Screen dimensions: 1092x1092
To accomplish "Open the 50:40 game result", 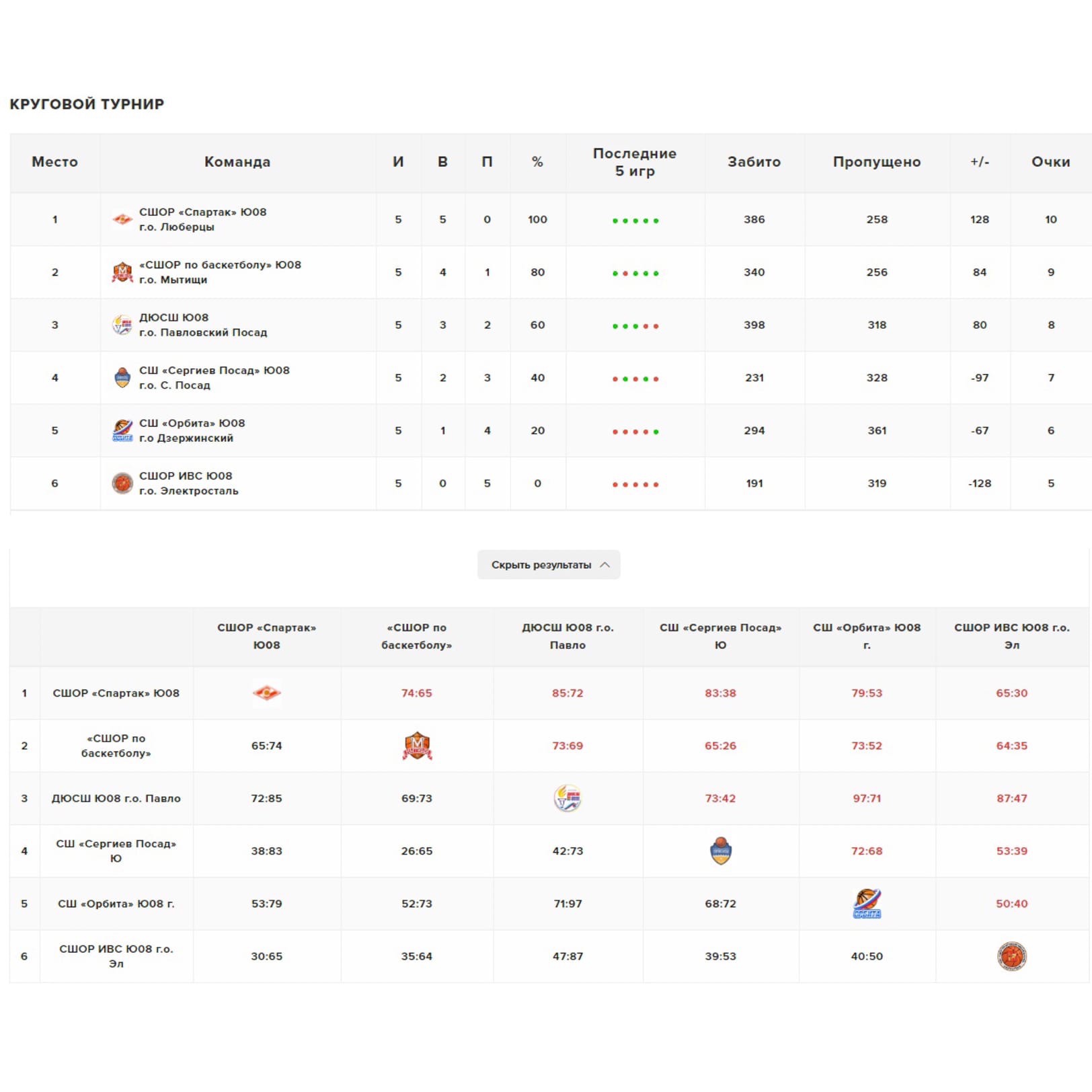I will coord(1012,904).
